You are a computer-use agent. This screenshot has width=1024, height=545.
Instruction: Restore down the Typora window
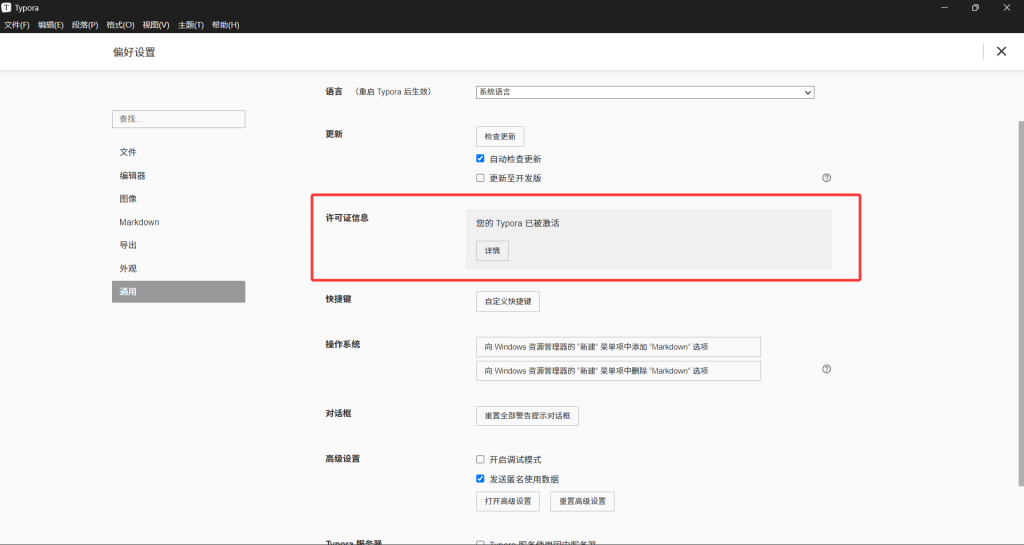975,8
